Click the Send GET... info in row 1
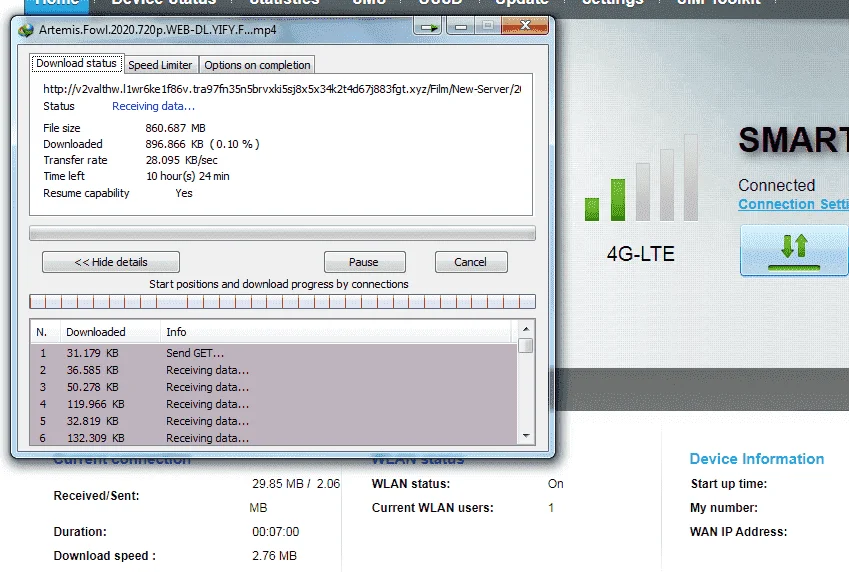 pos(195,353)
